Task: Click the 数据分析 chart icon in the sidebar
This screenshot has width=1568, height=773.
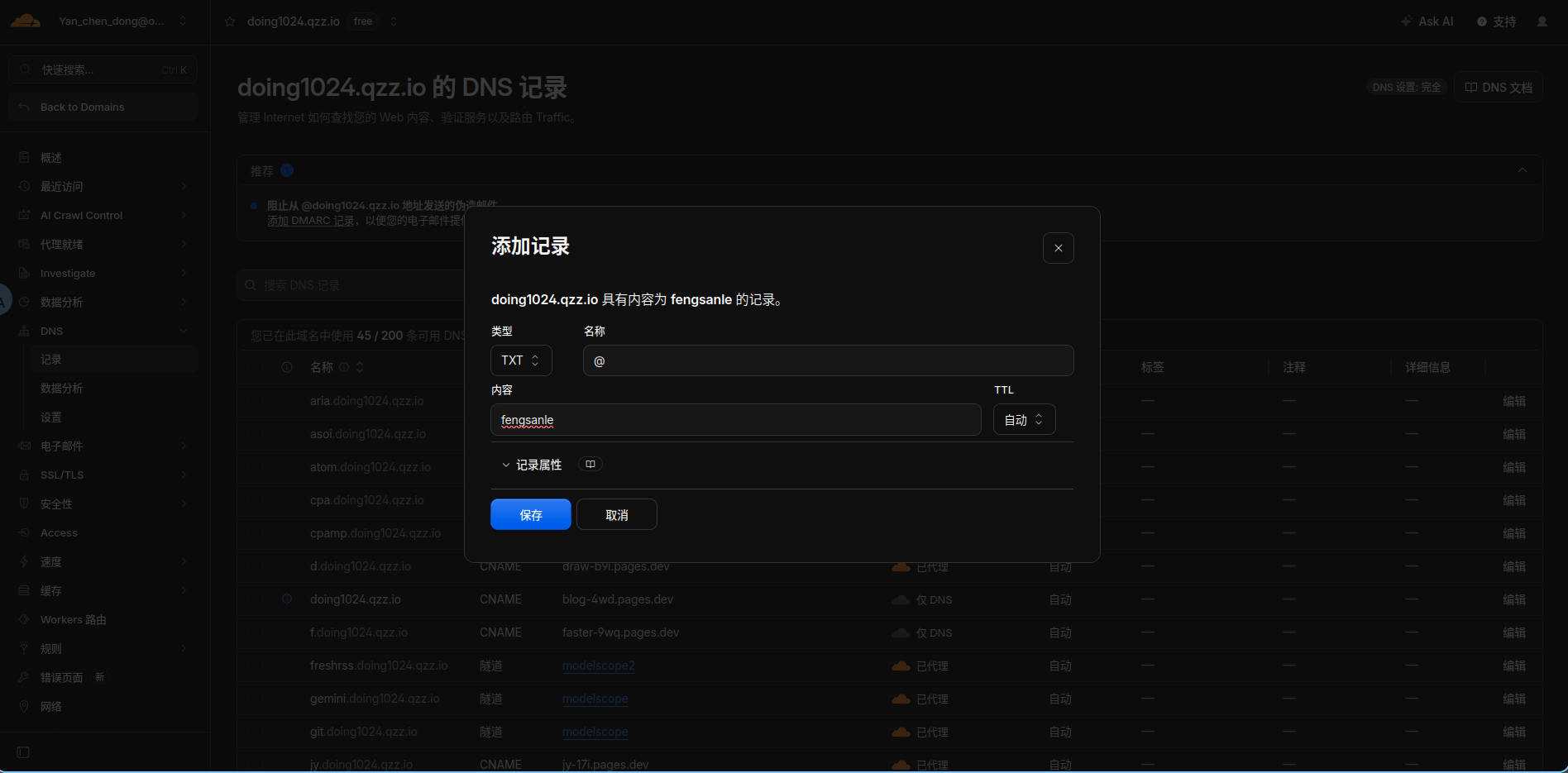Action: coord(24,302)
